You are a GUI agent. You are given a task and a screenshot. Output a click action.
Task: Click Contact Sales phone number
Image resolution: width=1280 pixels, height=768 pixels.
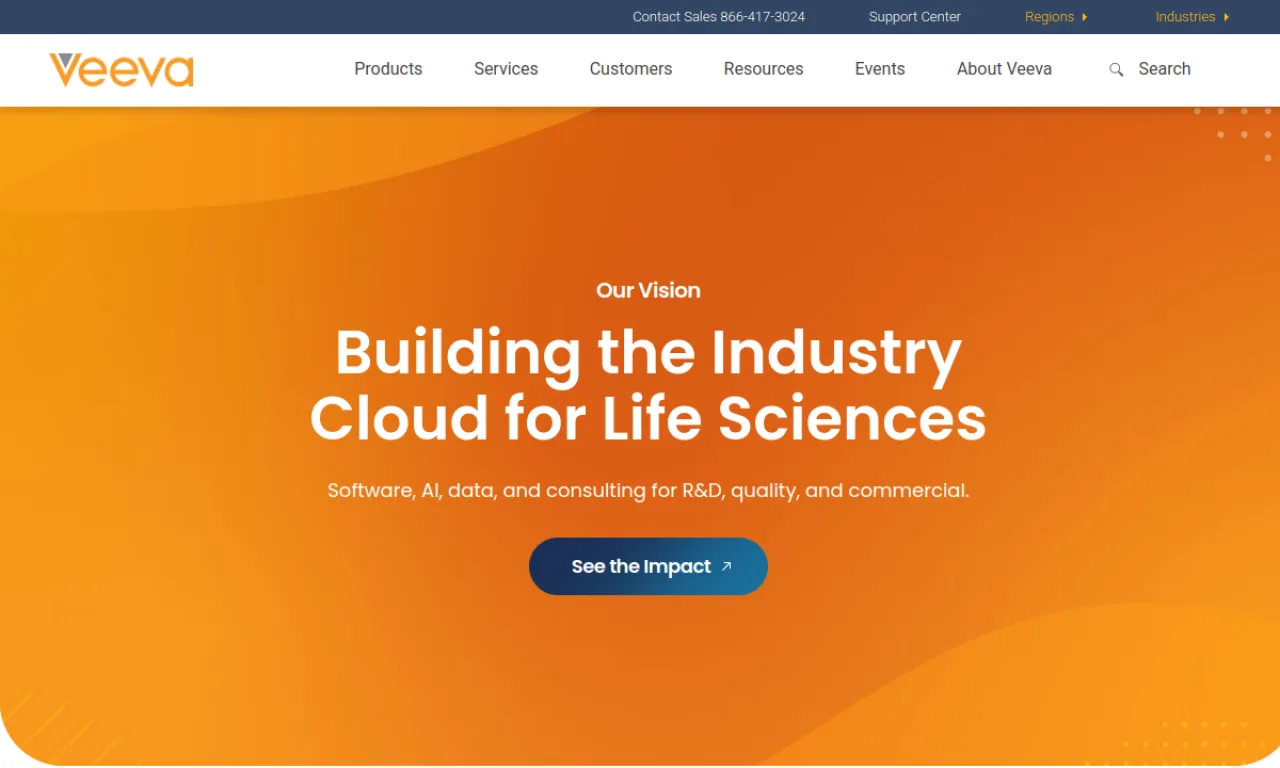[719, 17]
